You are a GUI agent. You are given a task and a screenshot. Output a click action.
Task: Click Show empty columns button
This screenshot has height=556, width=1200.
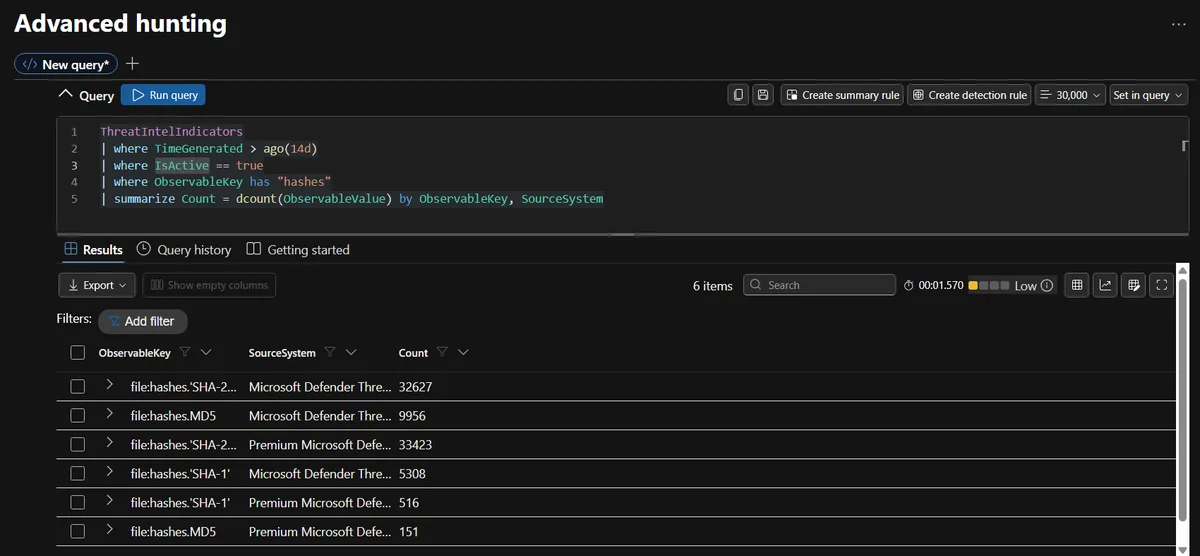point(209,285)
